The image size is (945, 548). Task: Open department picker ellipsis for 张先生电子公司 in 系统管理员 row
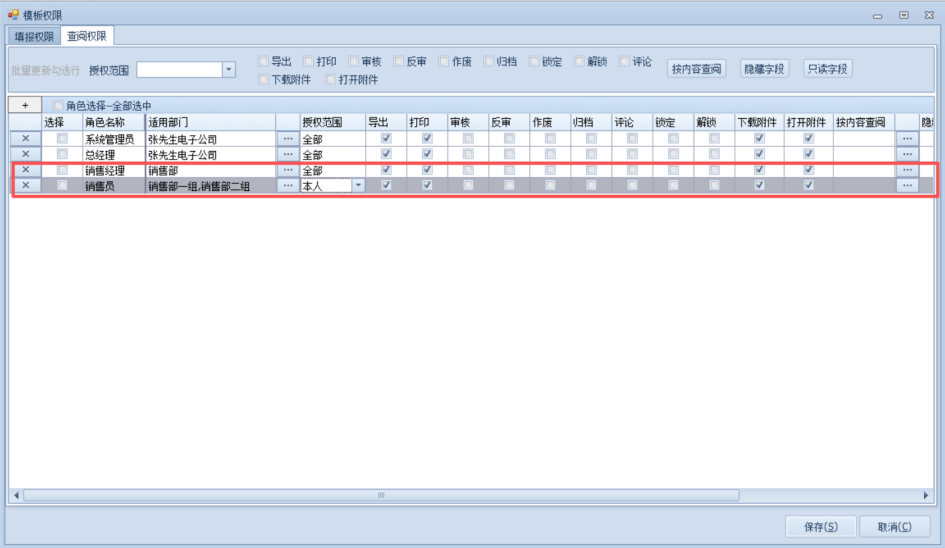tap(288, 139)
